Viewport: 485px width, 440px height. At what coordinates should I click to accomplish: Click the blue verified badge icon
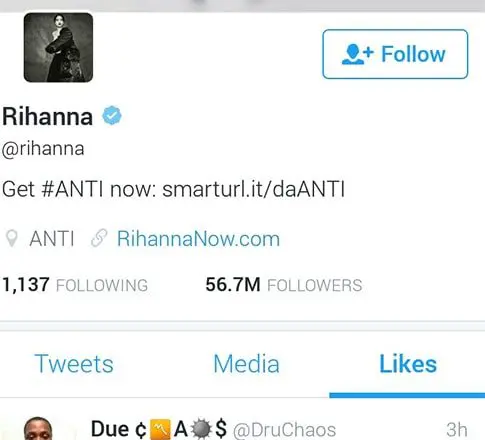coord(112,116)
